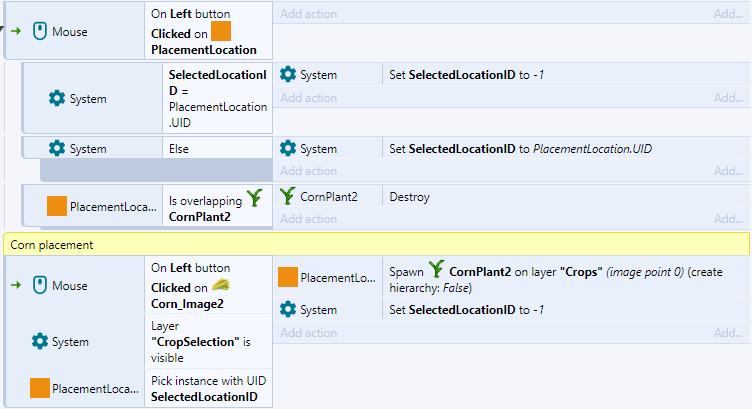The height and width of the screenshot is (409, 752).
Task: Select Set SelectedLocationID to PlacementLocation.UID action text
Action: [x=520, y=149]
